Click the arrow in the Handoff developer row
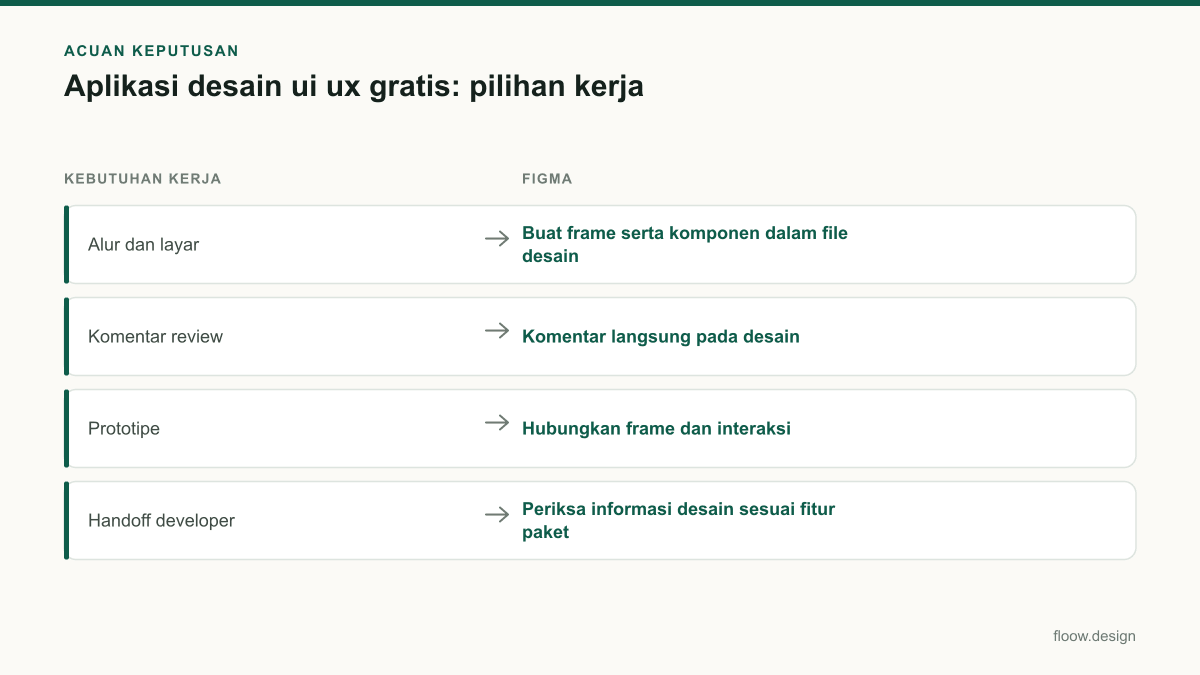This screenshot has width=1200, height=675. click(497, 514)
